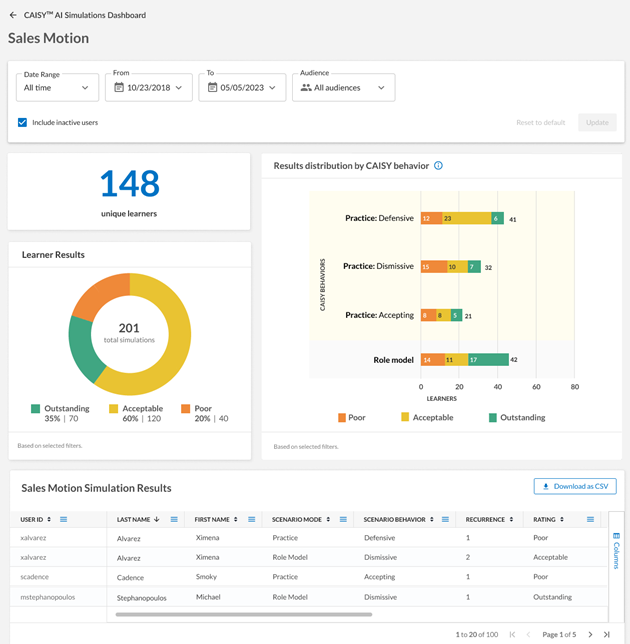Open the info icon beside CAISY behavior
This screenshot has height=644, width=630.
(438, 166)
